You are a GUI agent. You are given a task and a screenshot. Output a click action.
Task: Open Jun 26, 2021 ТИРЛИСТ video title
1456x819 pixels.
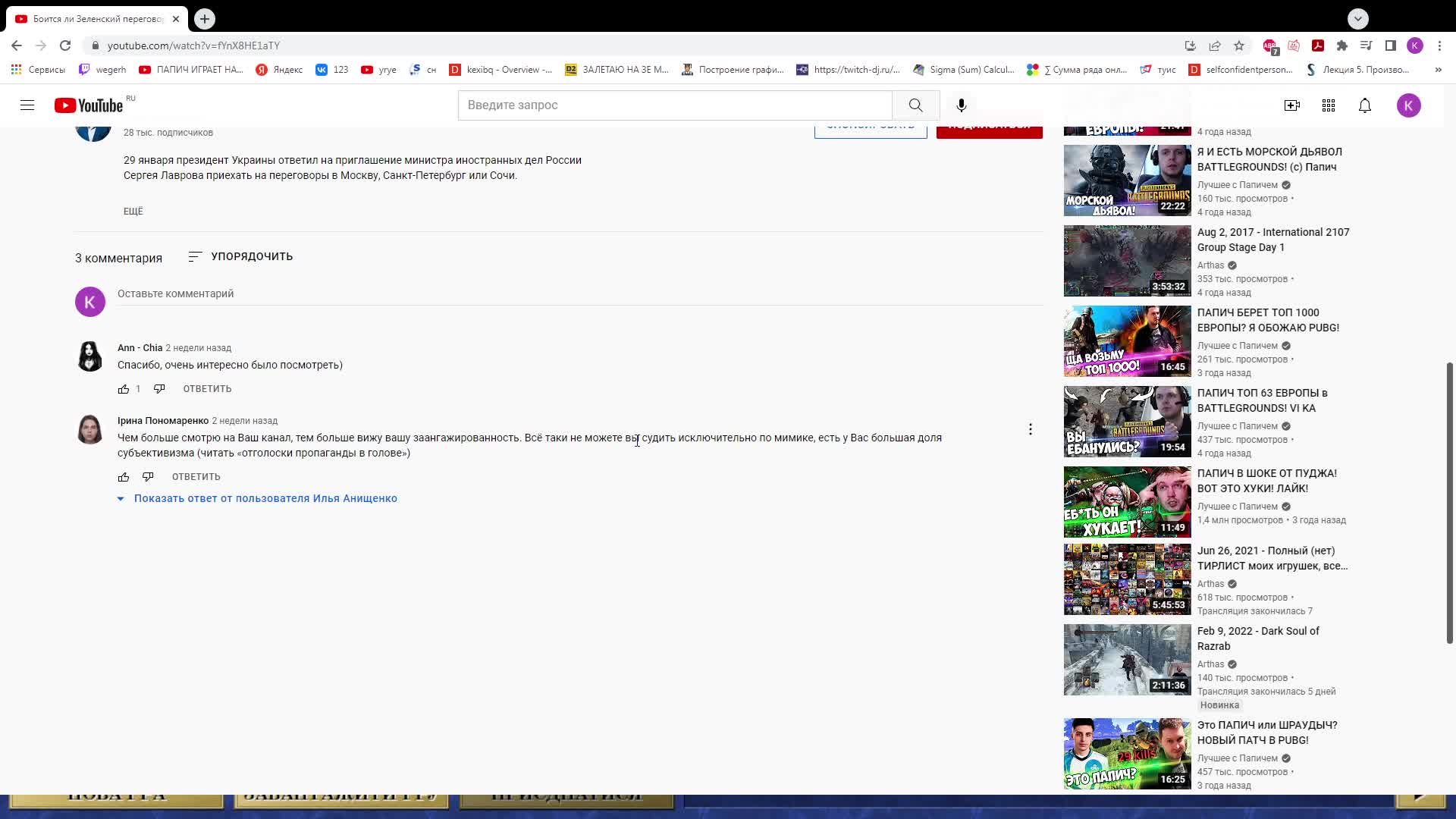tap(1272, 558)
